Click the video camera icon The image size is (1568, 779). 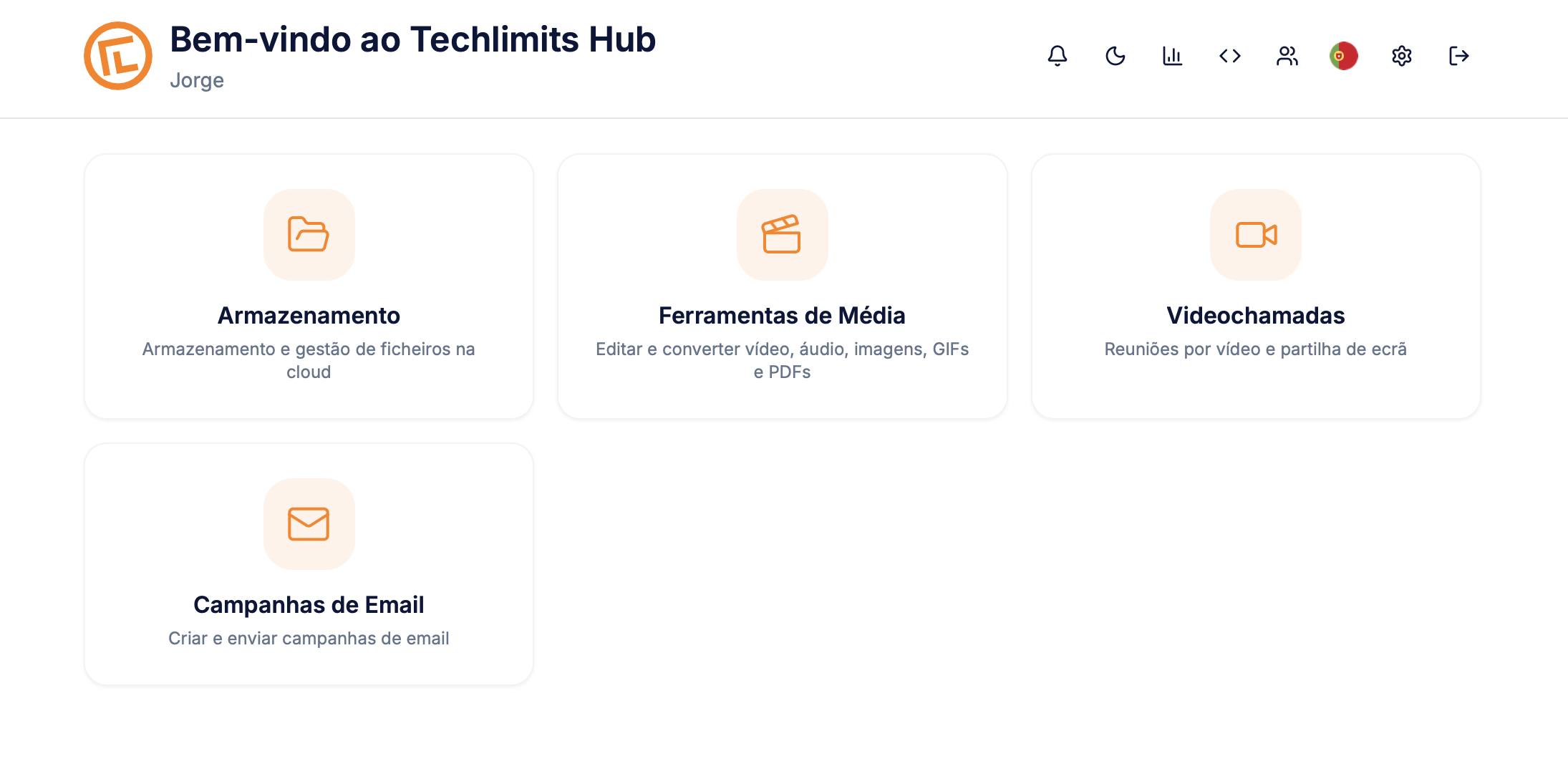1256,234
